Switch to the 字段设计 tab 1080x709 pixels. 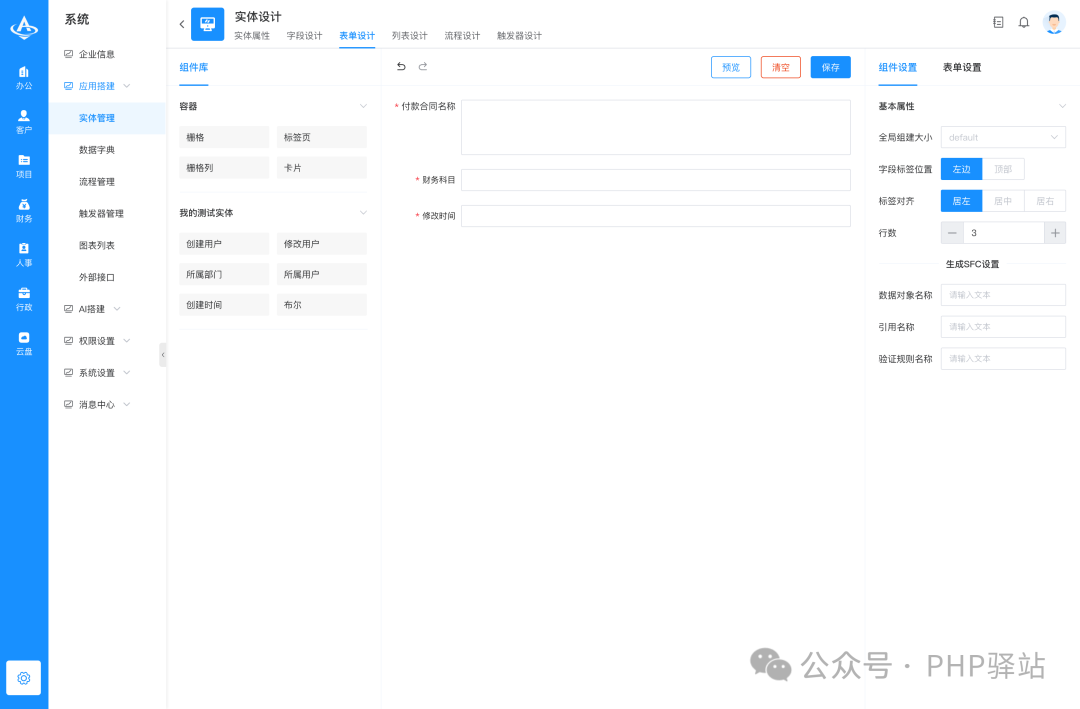point(304,36)
